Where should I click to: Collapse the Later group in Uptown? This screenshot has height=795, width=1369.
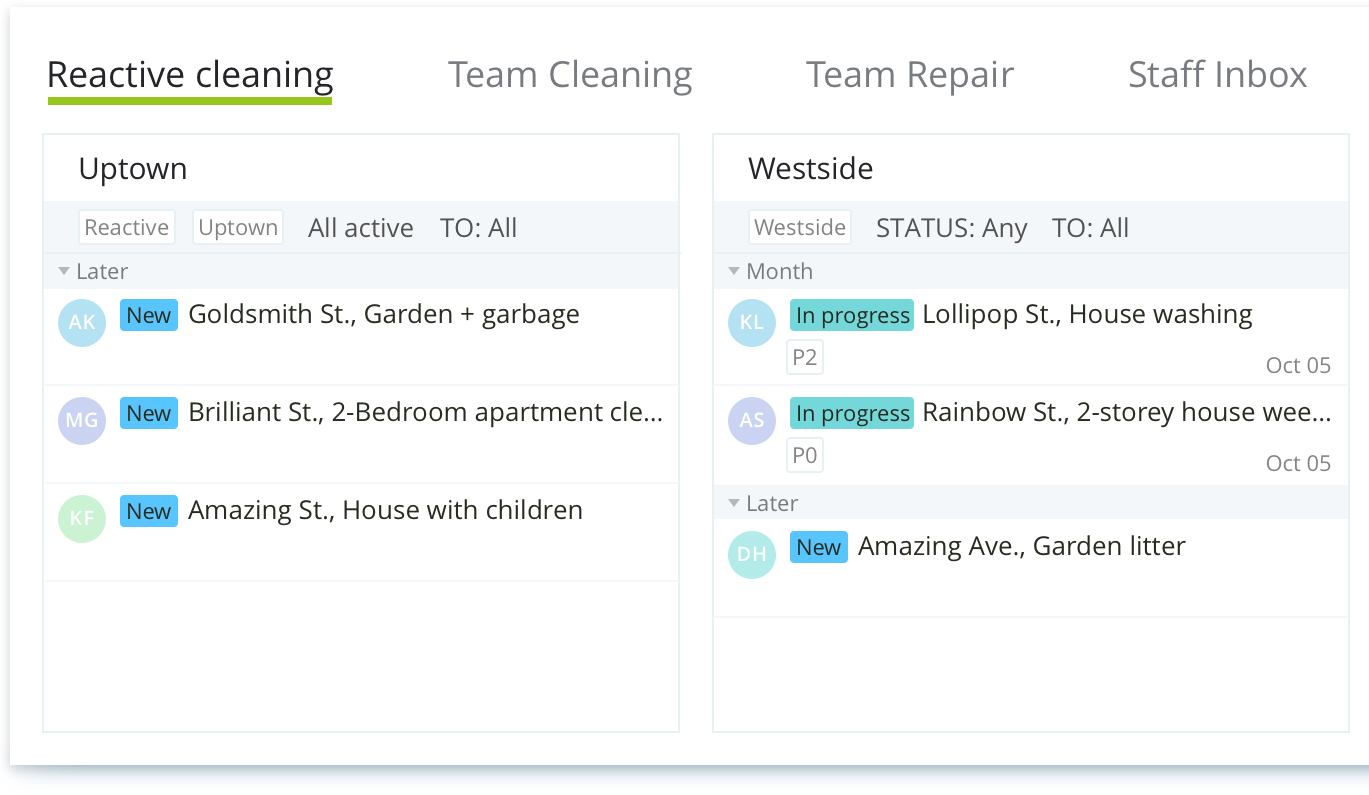click(64, 272)
